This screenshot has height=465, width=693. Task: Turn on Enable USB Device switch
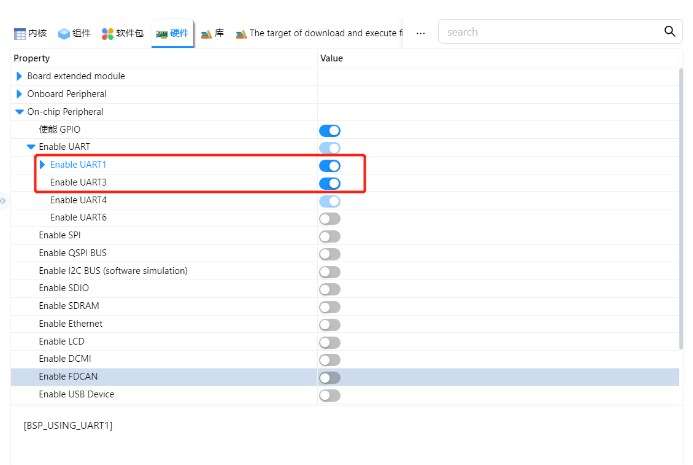tap(330, 395)
